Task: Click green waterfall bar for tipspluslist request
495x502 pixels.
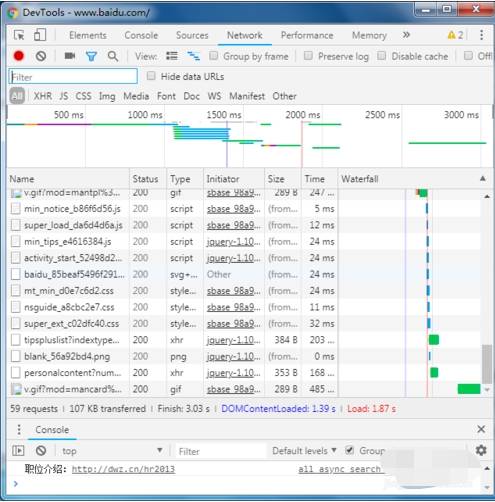Action: pos(434,340)
